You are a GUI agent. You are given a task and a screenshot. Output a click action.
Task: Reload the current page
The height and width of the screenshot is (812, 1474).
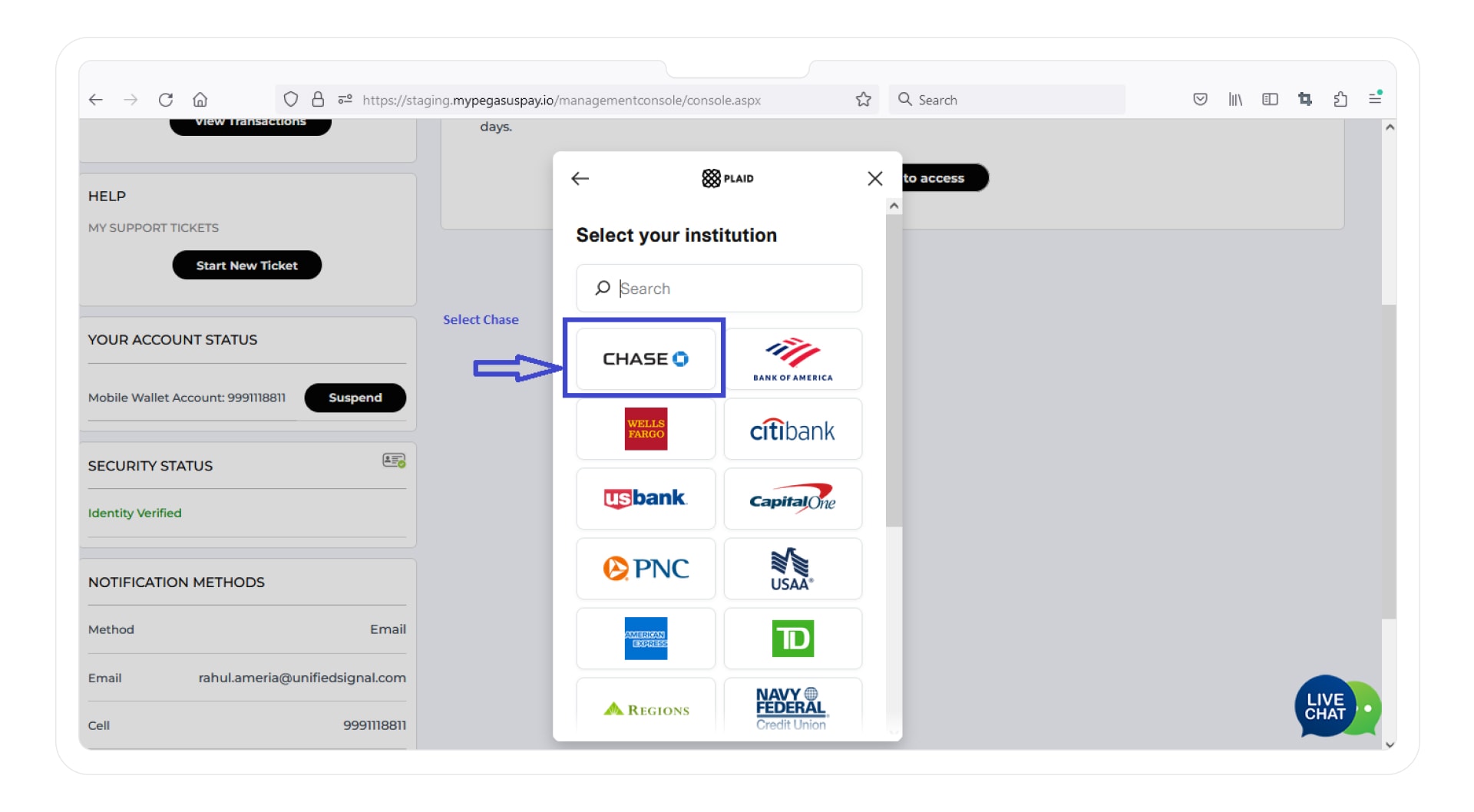166,100
